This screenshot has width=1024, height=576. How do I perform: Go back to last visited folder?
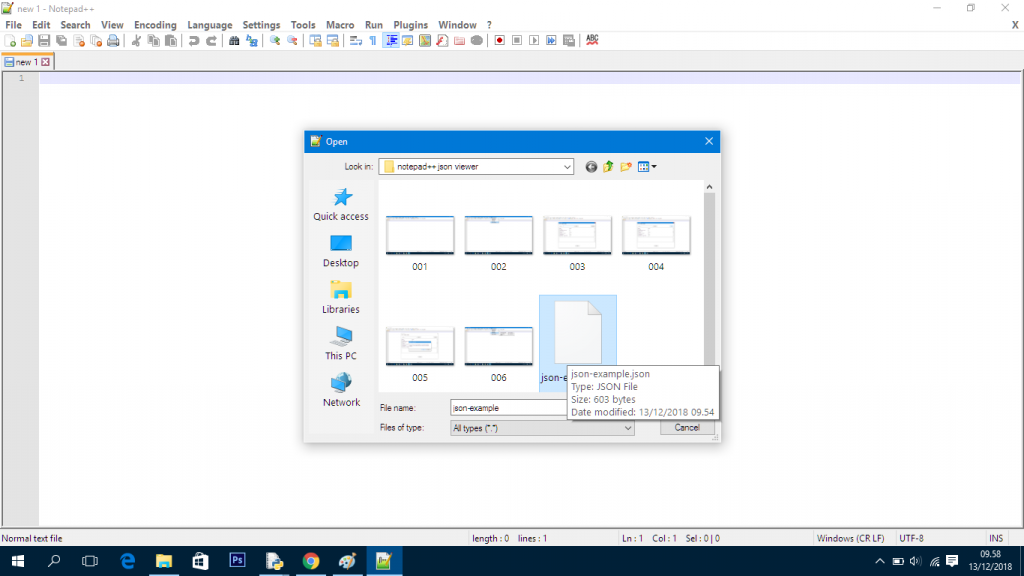pos(591,167)
